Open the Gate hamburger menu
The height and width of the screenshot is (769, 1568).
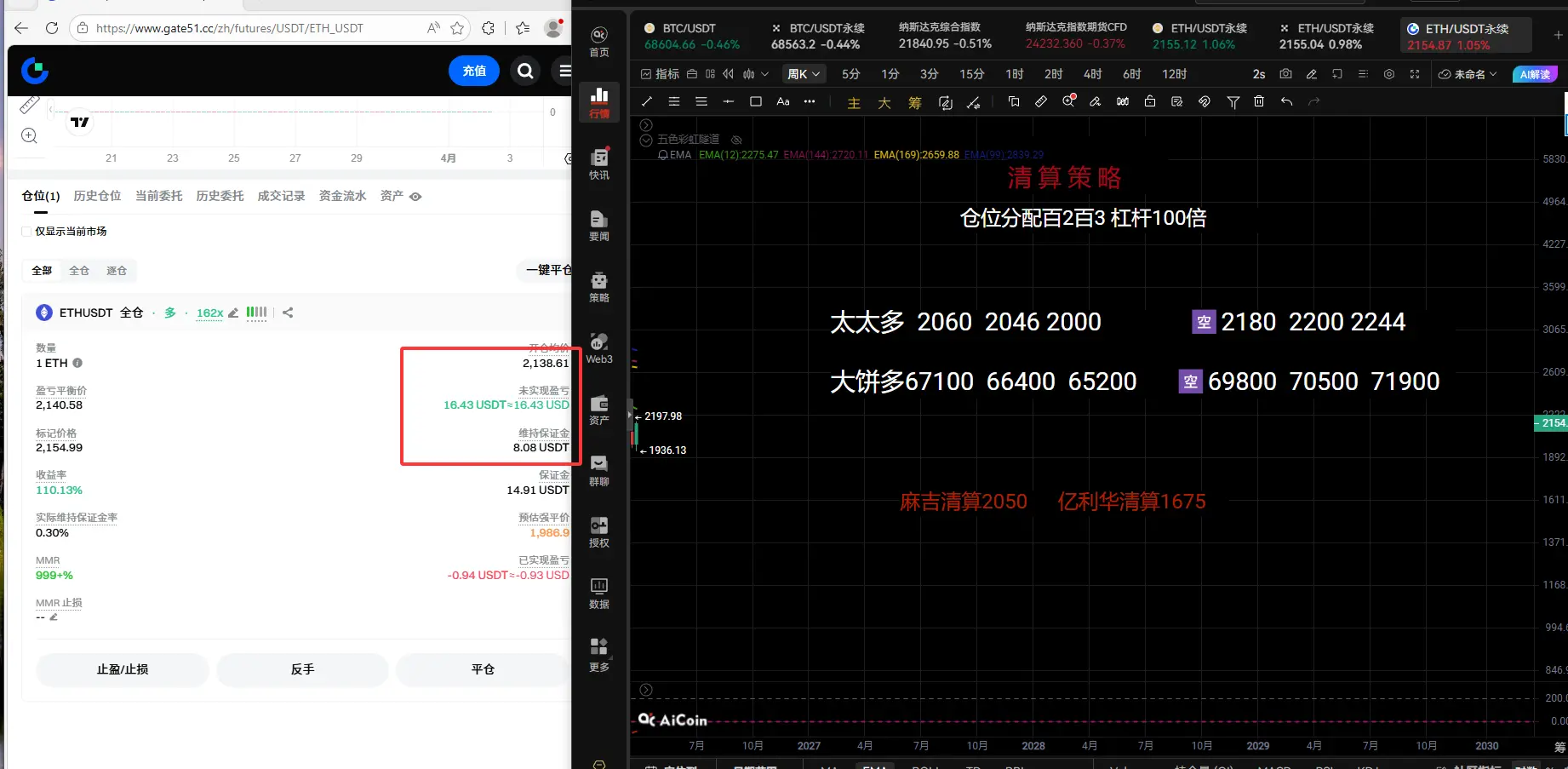click(564, 71)
